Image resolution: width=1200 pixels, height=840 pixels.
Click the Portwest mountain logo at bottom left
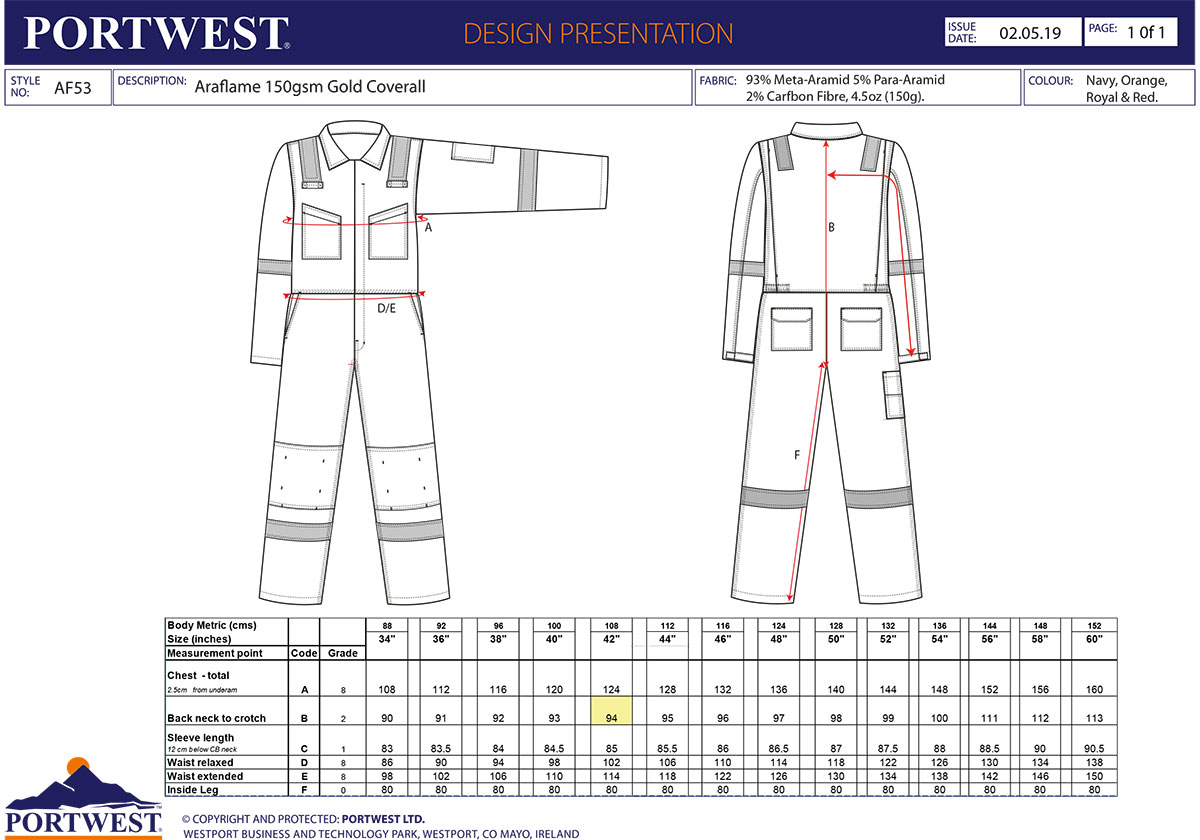(82, 797)
